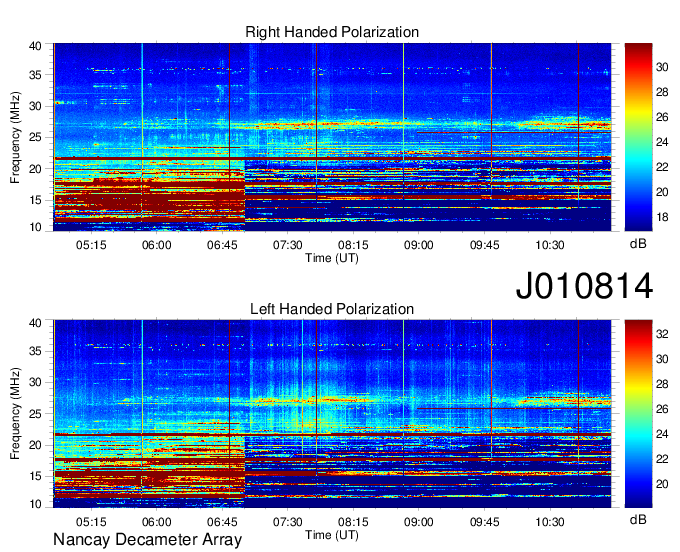Click the 09:00 tick of the Right Handed plot
The image size is (680, 552).
418,245
